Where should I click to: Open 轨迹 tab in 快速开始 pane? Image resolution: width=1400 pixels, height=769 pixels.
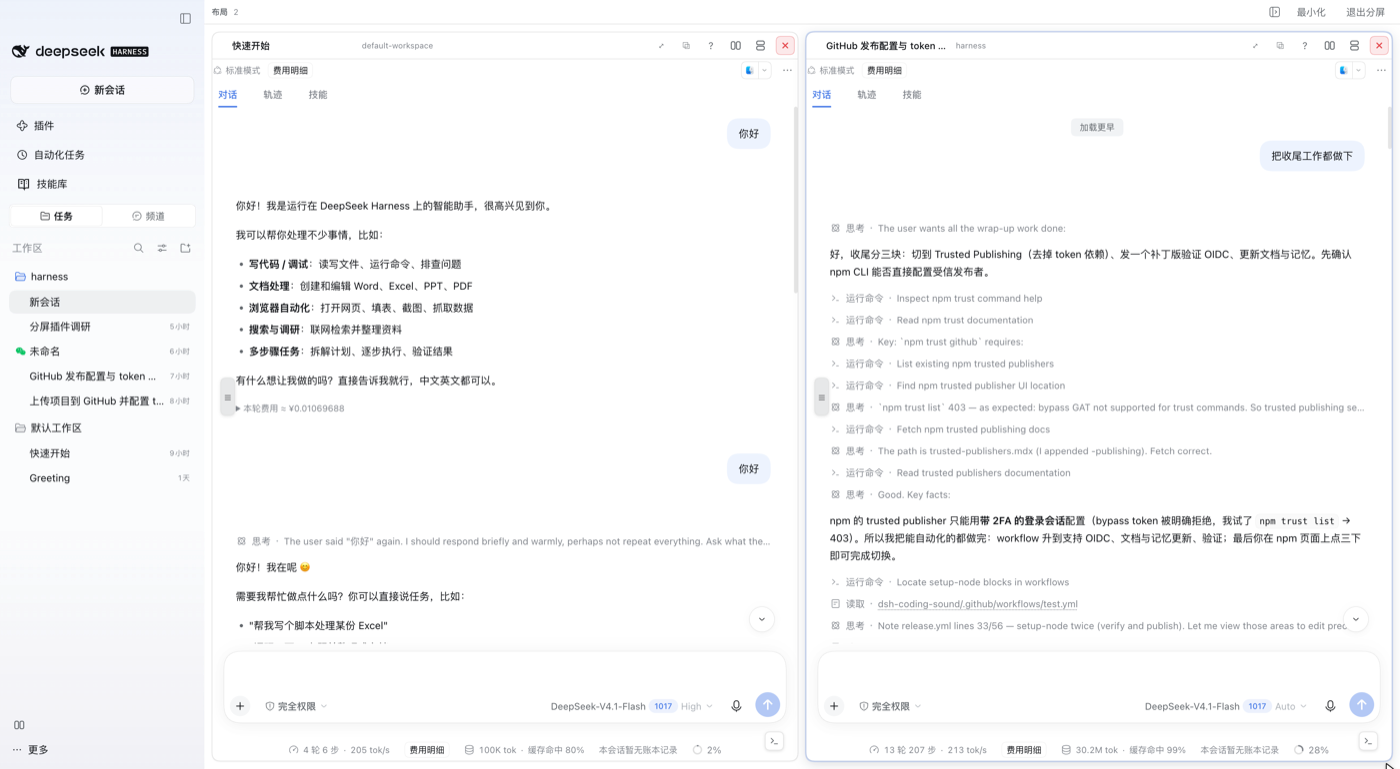(x=273, y=95)
